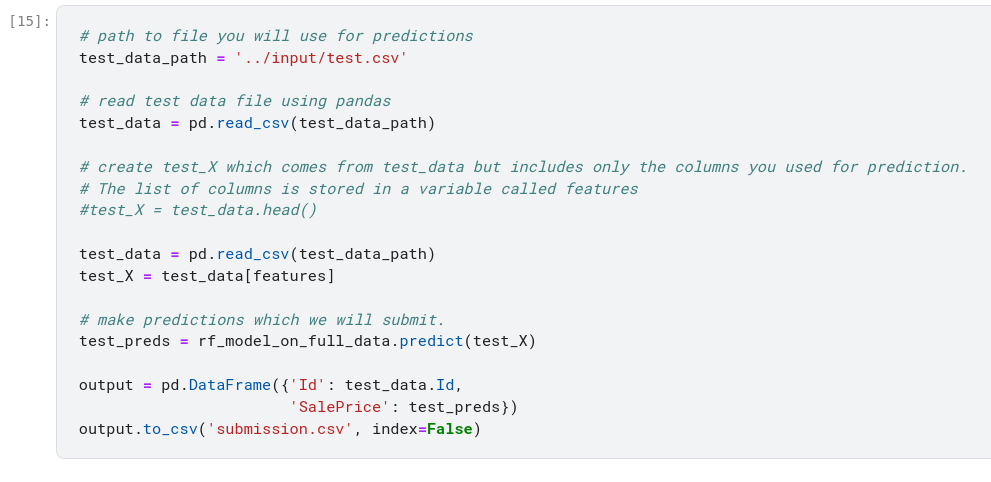991x482 pixels.
Task: Click the False keyword in index argument
Action: (x=449, y=429)
